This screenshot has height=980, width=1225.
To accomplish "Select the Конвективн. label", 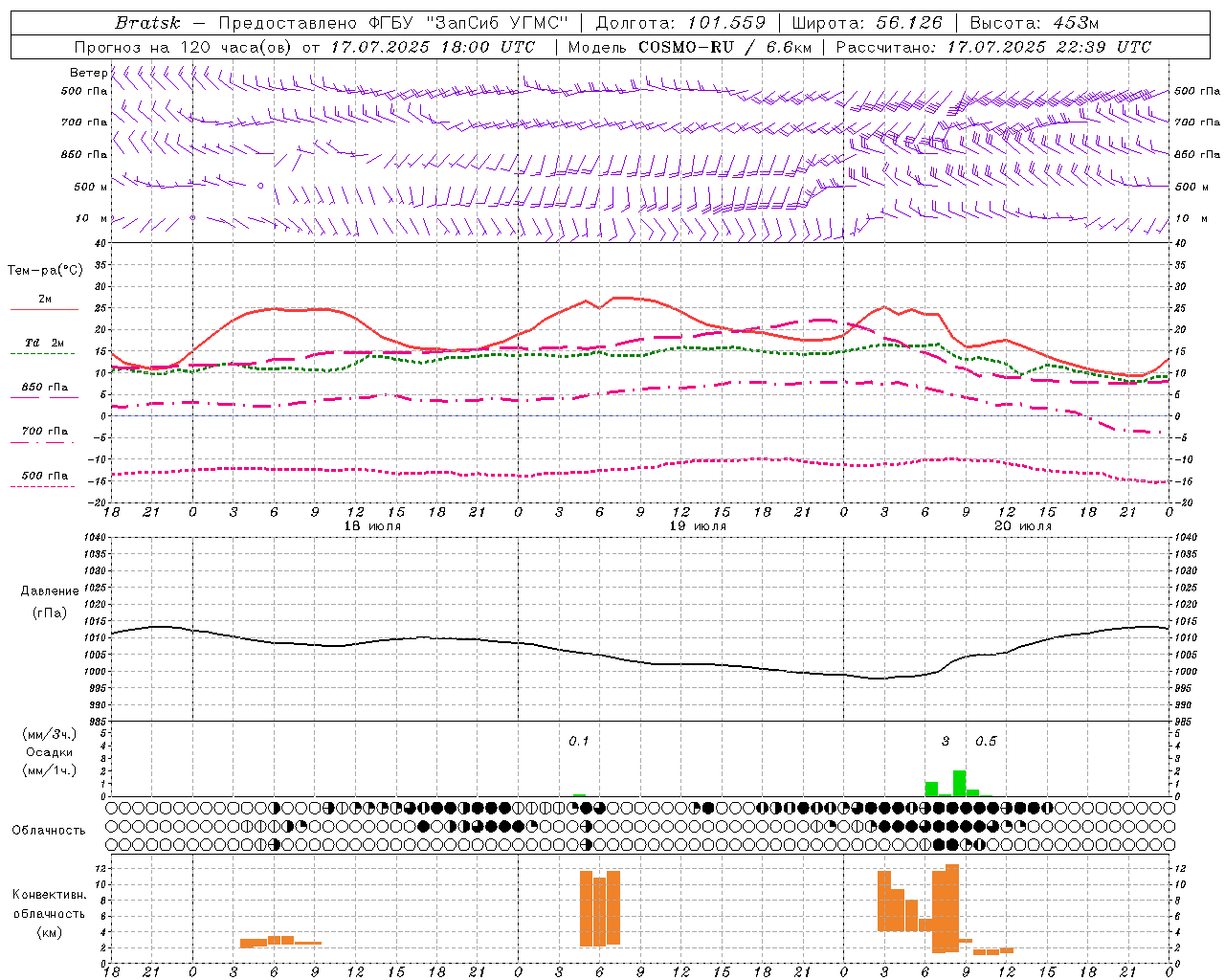I will point(49,895).
